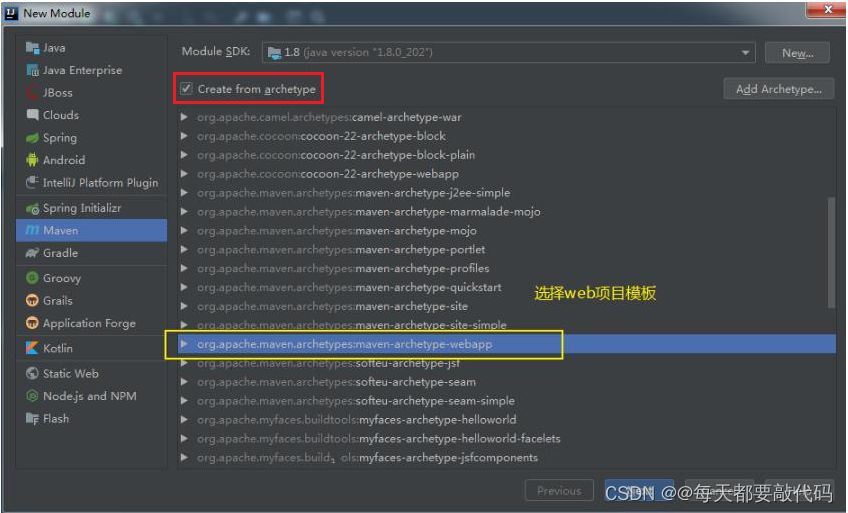Viewport: 848px width, 513px height.
Task: Select Gradle module type
Action: pyautogui.click(x=91, y=253)
